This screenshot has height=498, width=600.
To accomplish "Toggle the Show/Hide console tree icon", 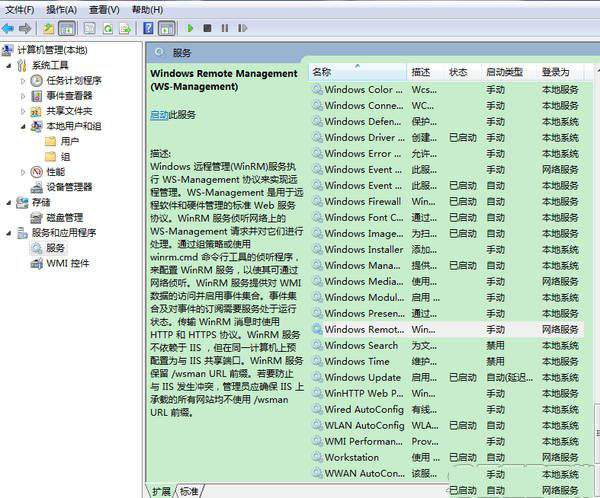I will click(x=67, y=28).
